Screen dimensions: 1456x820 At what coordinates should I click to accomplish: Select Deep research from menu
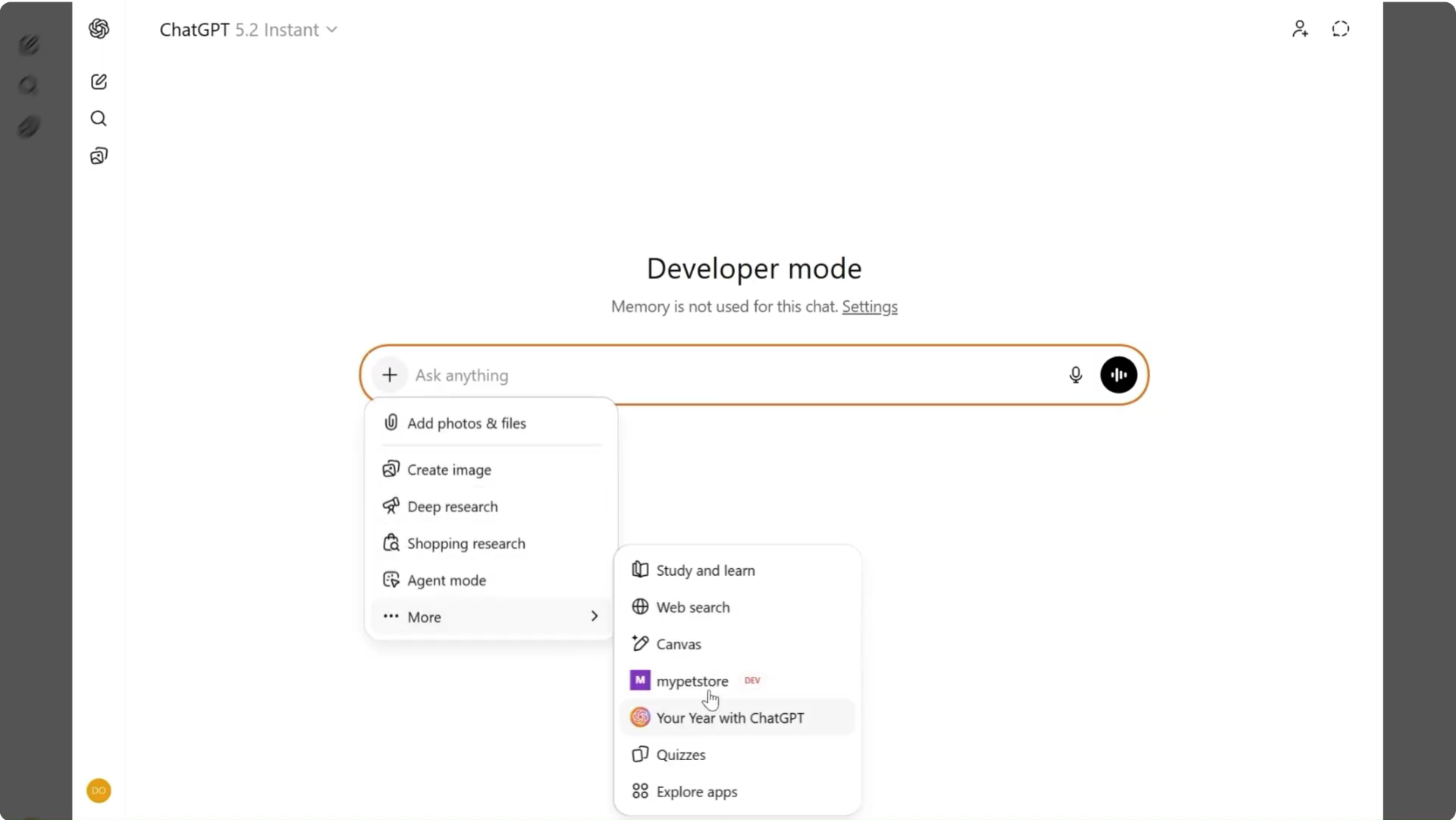click(452, 507)
